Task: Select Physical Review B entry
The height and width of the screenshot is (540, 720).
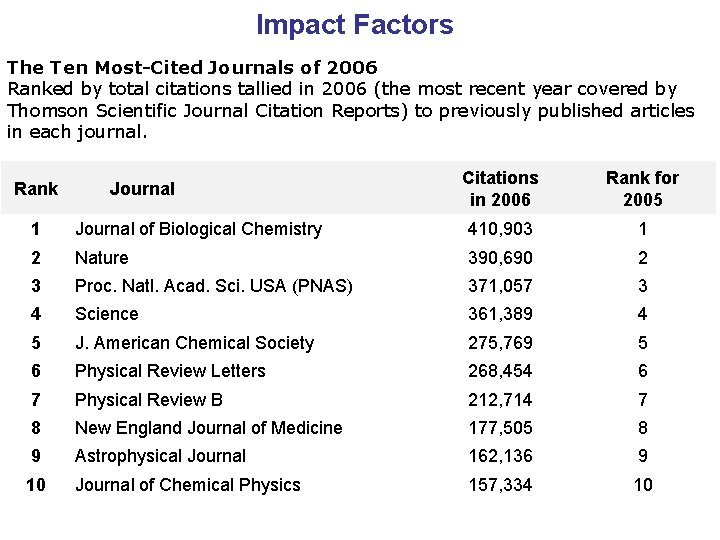Action: (x=149, y=400)
